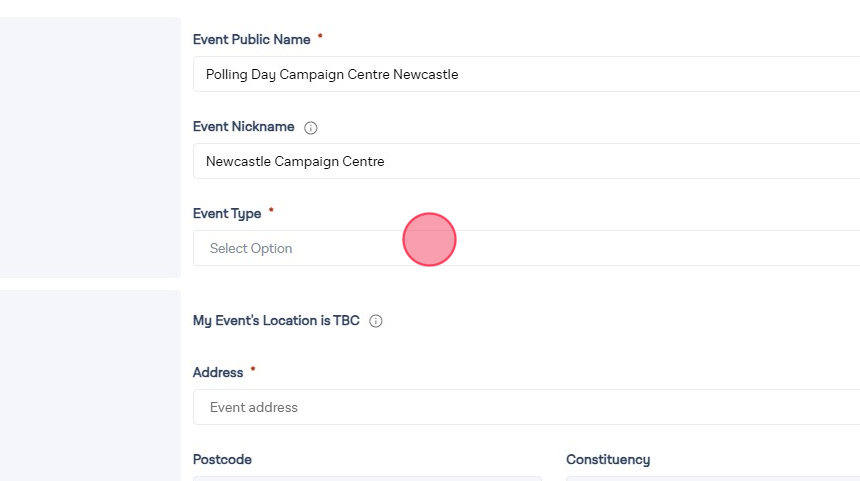This screenshot has height=481, width=860.
Task: Open the Event Type dropdown
Action: pos(526,248)
